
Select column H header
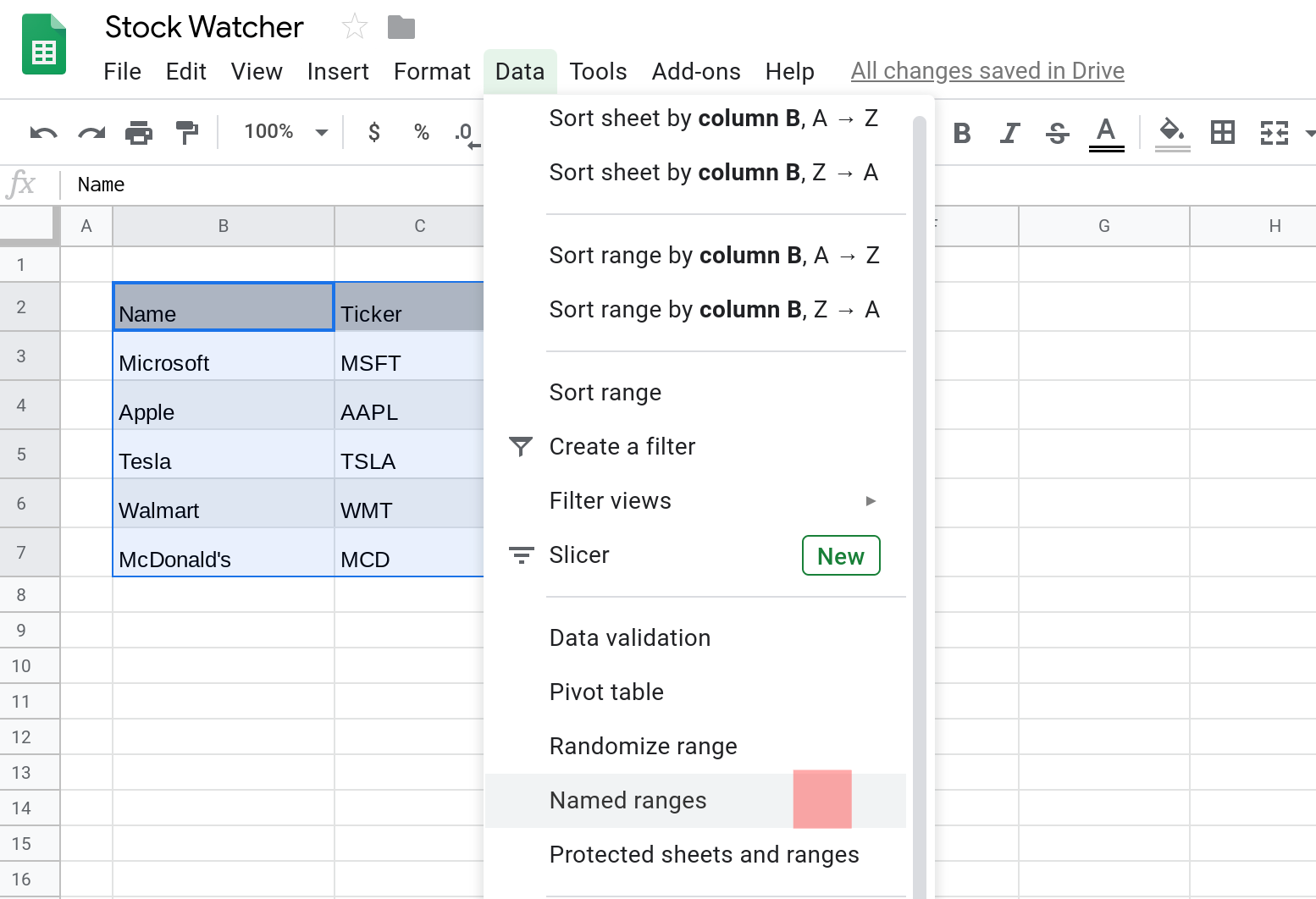tap(1253, 226)
